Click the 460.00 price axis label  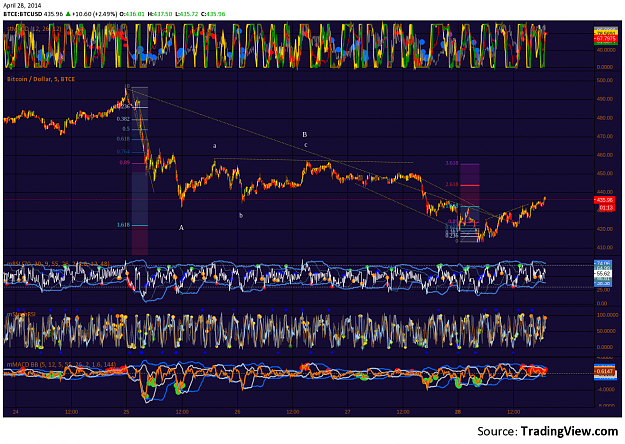(604, 155)
